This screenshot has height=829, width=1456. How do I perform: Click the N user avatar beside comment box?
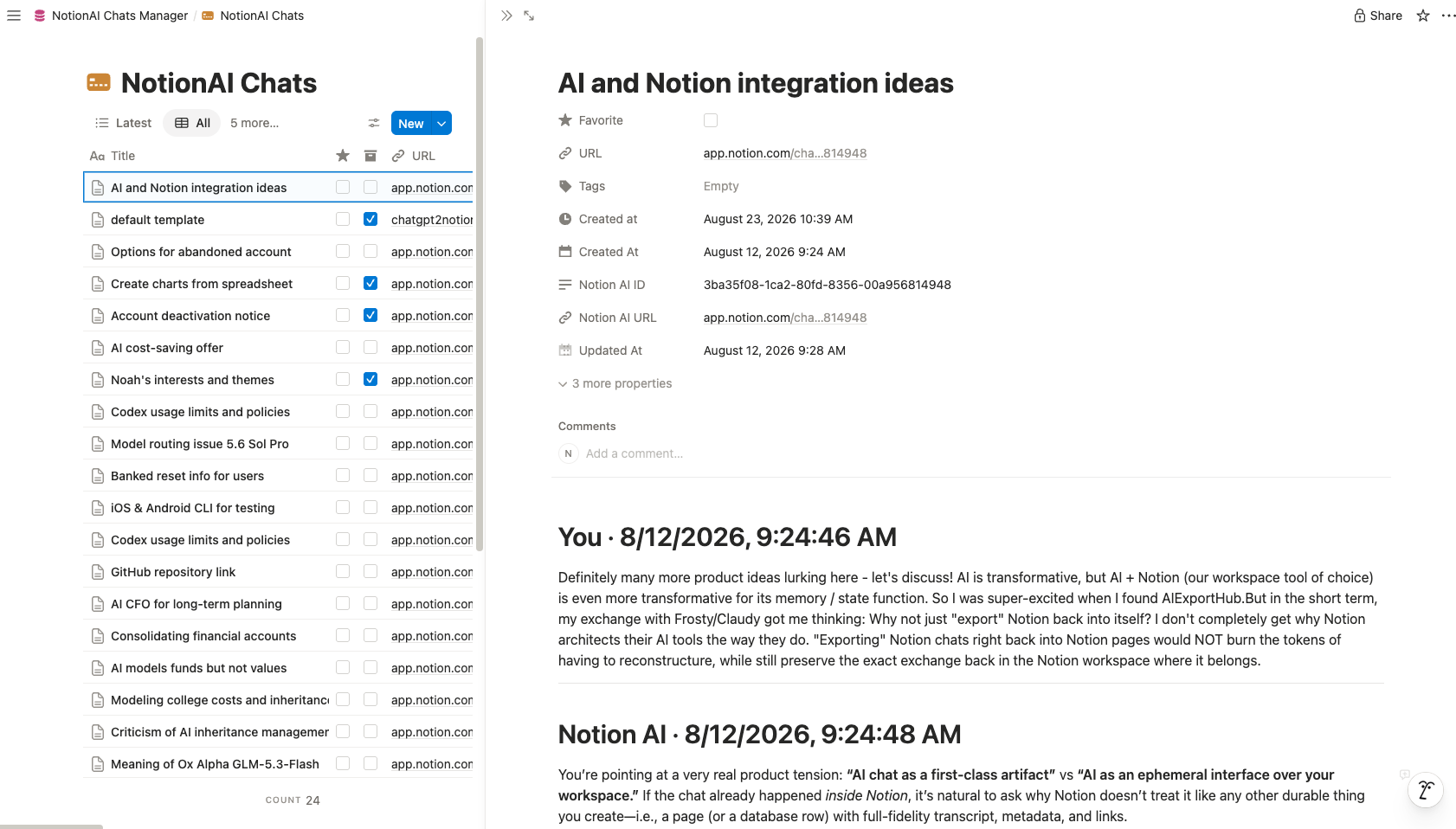[568, 453]
